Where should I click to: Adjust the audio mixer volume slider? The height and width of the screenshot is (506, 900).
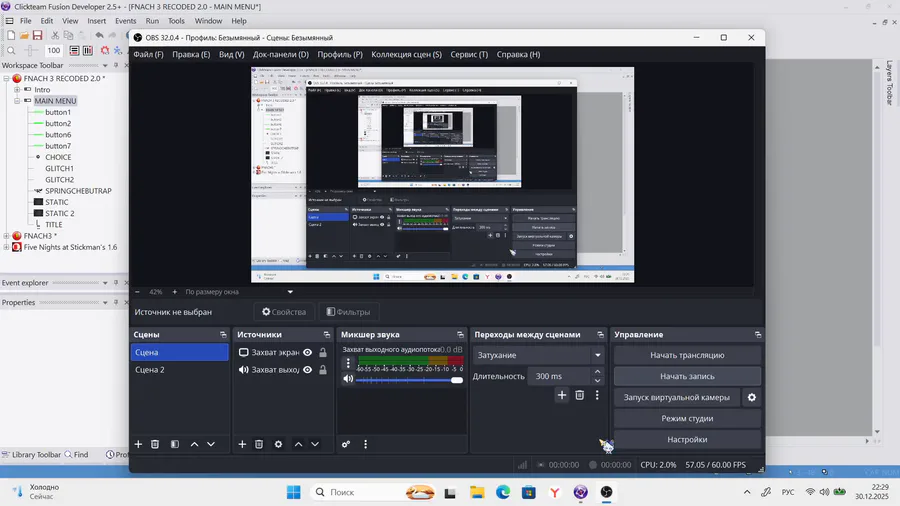pyautogui.click(x=409, y=380)
